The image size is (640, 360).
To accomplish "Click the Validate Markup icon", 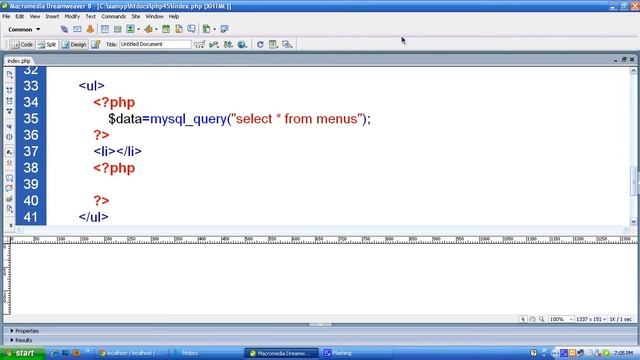I will click(214, 44).
